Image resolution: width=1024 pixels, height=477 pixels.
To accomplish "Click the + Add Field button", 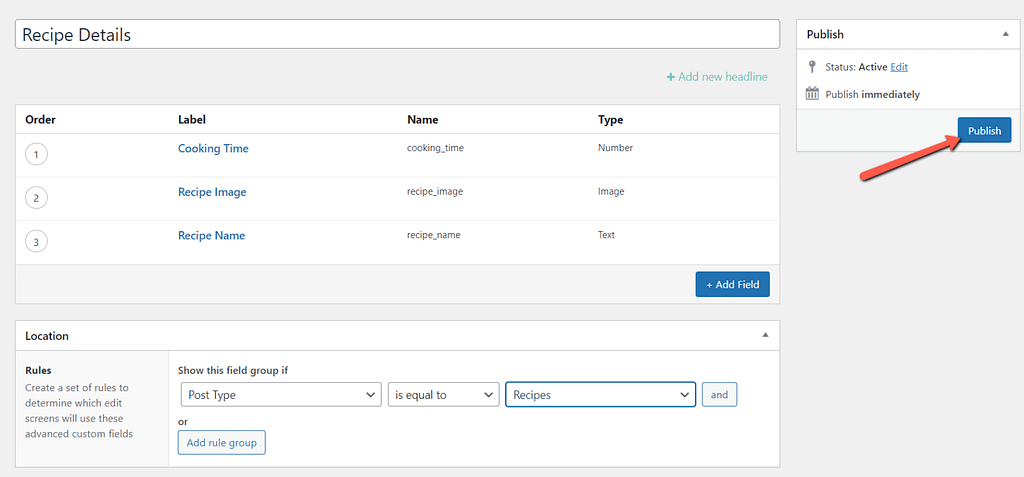I will [732, 284].
